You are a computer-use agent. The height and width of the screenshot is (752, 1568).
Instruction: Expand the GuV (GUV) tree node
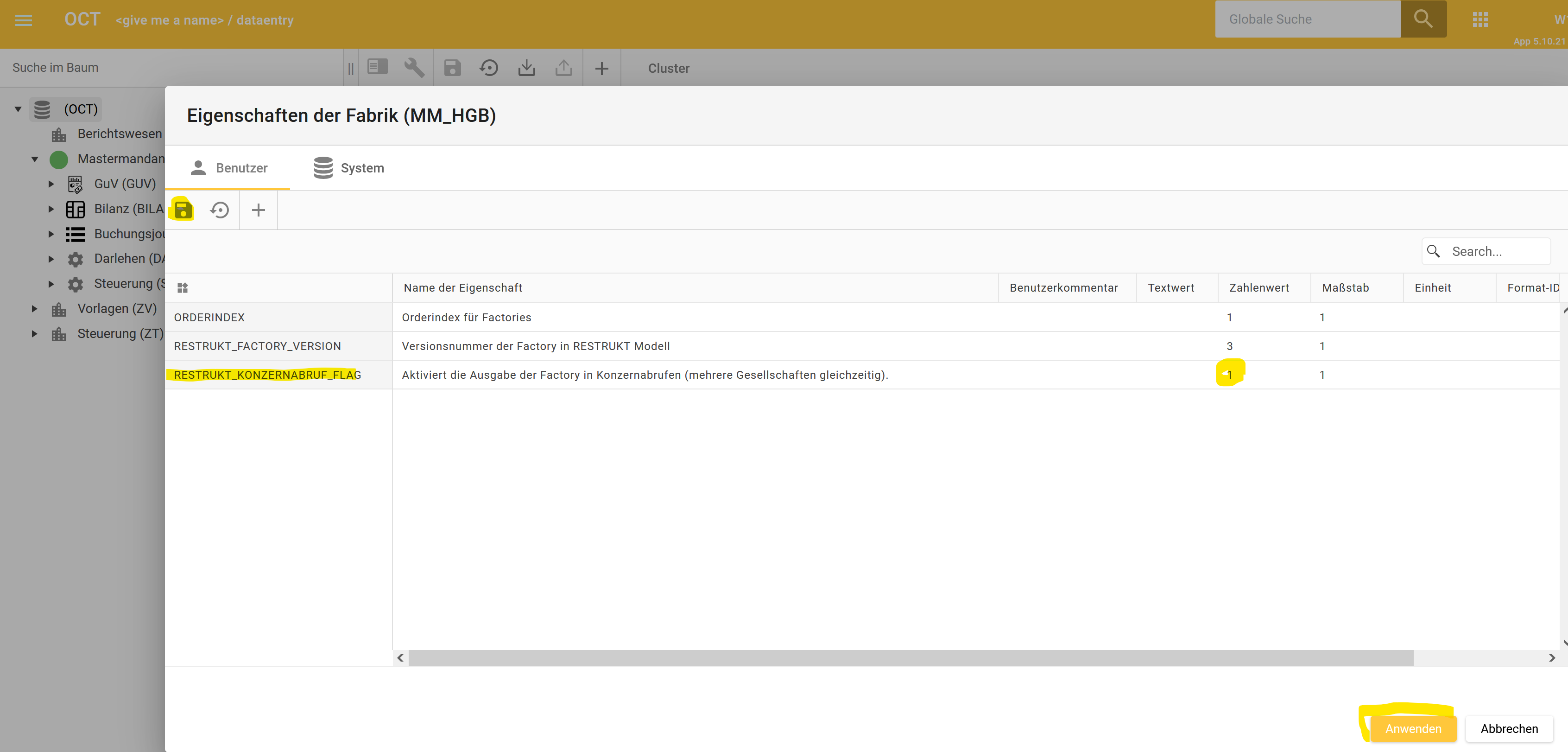point(51,184)
